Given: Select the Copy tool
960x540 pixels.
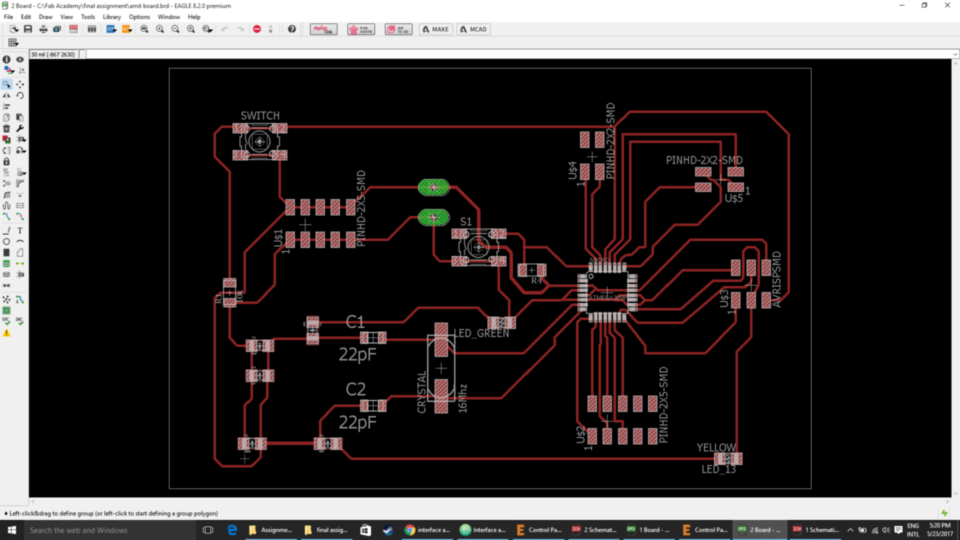Looking at the screenshot, I should 7,118.
